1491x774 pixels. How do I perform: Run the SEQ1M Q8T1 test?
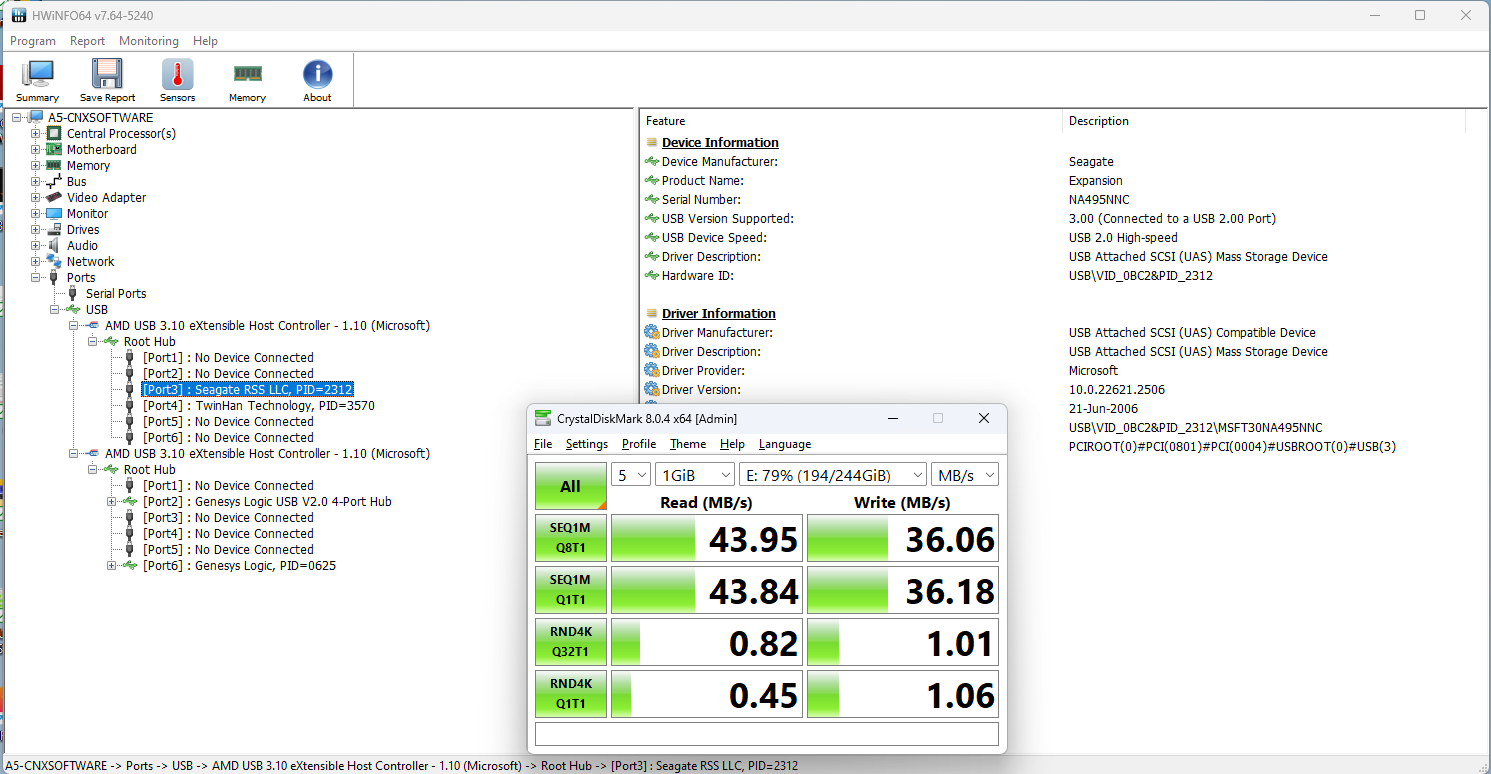point(570,539)
